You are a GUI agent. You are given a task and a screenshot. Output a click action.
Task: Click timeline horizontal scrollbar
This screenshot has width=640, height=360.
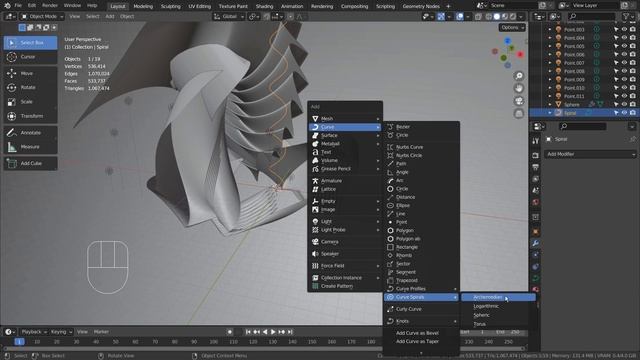[263, 349]
